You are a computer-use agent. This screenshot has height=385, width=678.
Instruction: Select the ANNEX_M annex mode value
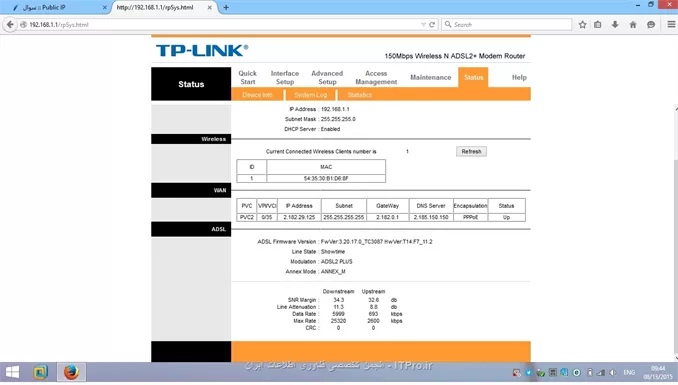(x=333, y=272)
